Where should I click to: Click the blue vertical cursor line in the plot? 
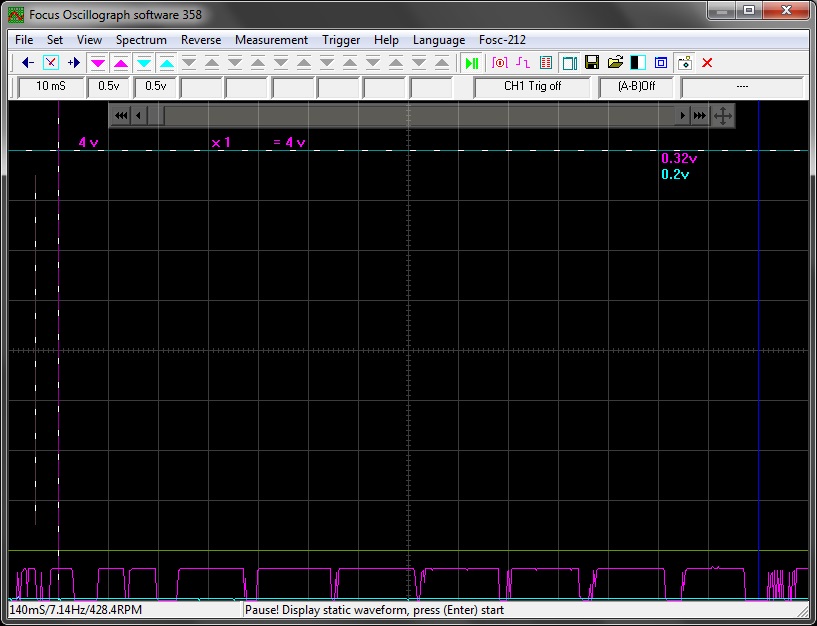(x=759, y=349)
